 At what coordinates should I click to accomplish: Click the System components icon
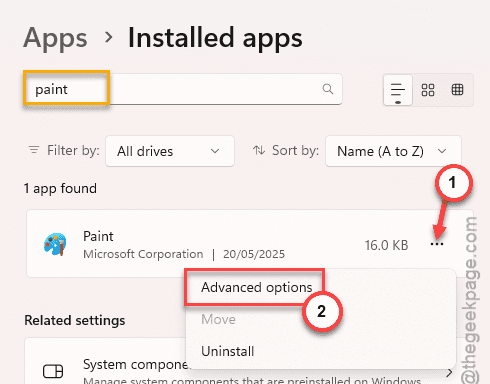click(53, 371)
